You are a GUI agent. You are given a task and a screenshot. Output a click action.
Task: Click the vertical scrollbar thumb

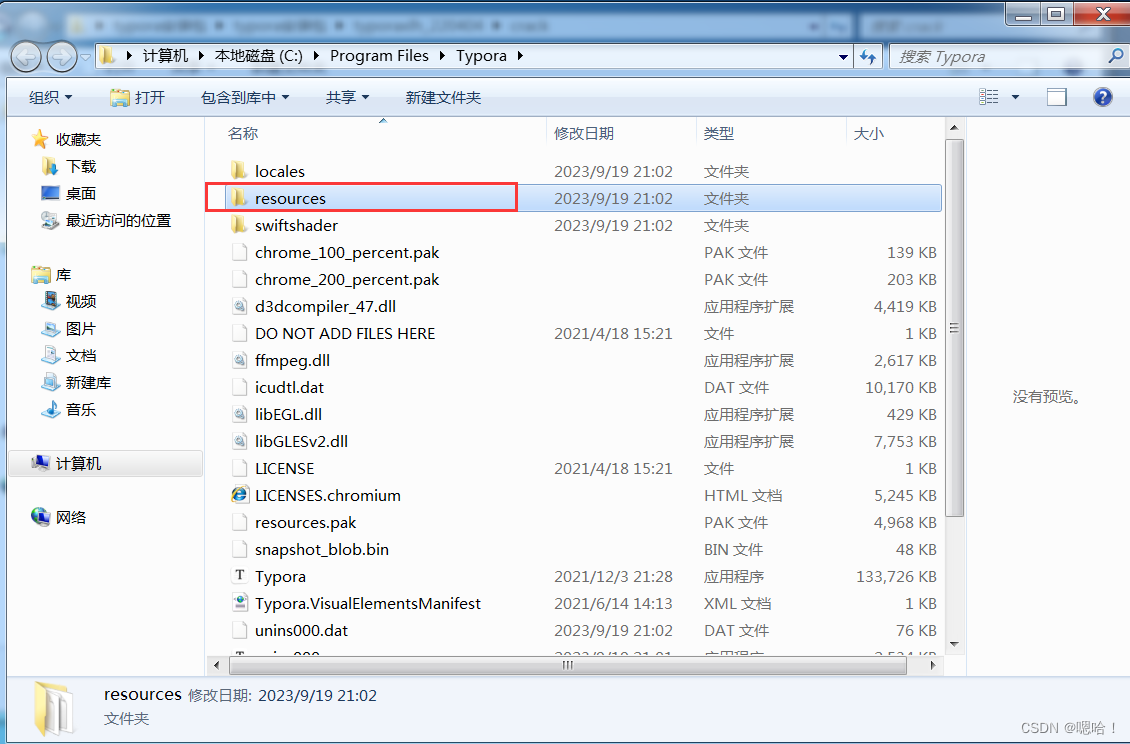(x=954, y=328)
